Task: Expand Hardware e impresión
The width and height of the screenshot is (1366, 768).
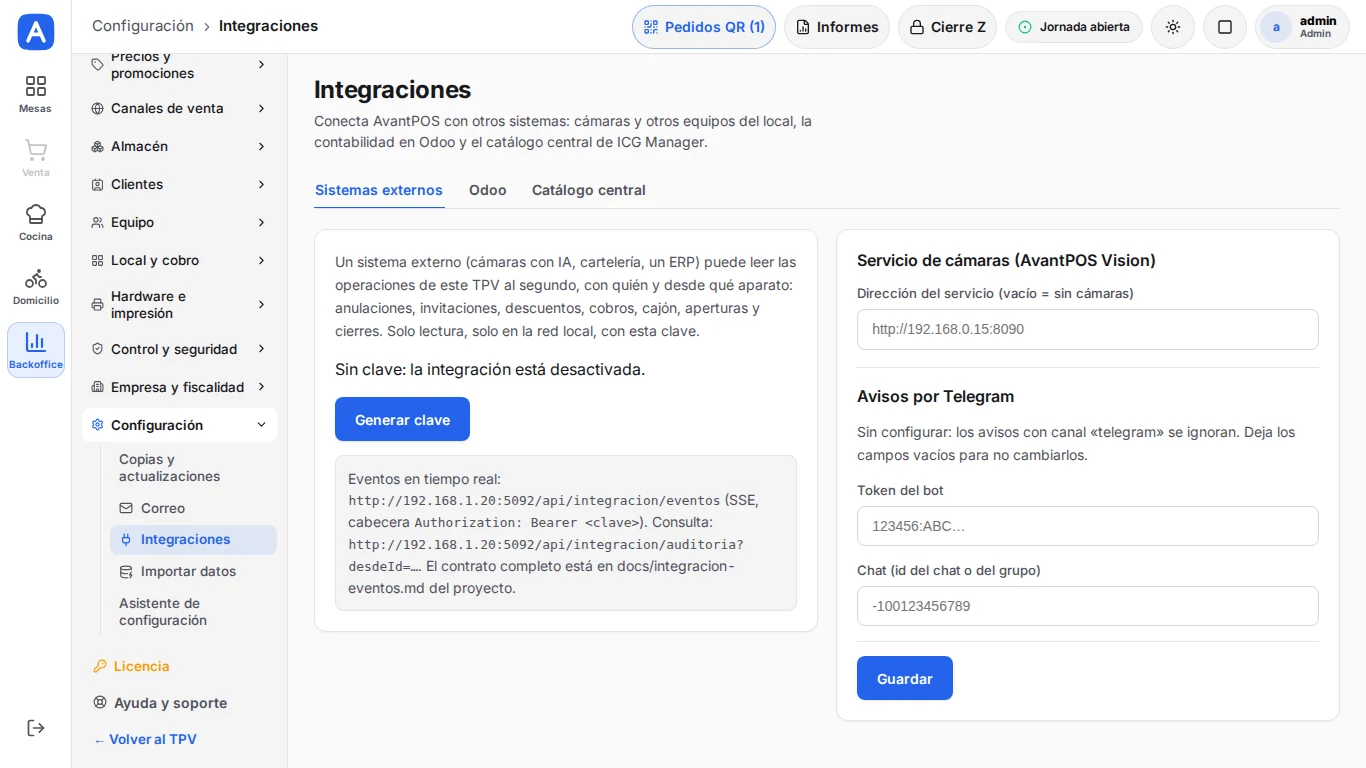Action: 179,305
